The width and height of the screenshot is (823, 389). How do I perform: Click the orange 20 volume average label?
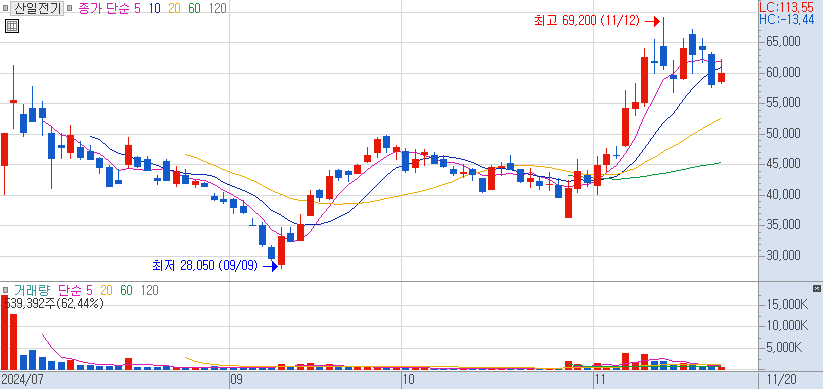107,290
